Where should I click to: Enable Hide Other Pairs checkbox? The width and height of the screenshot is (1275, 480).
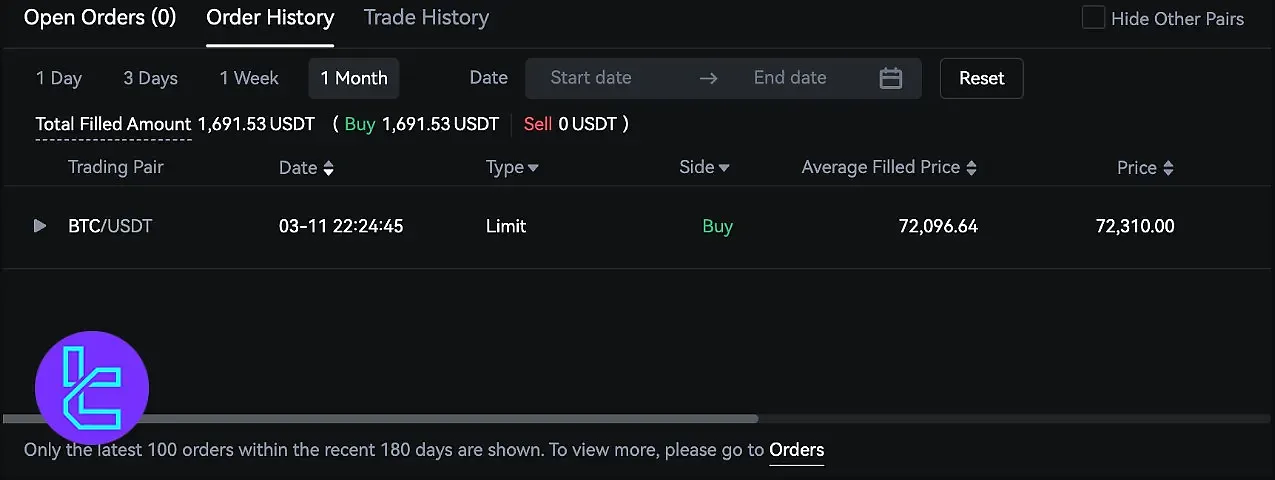[1094, 18]
